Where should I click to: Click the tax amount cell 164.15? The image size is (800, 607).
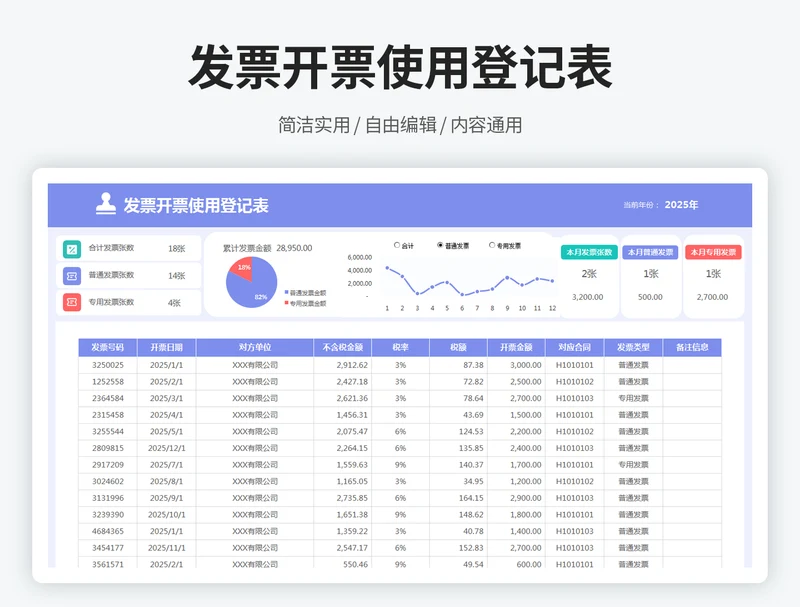458,498
